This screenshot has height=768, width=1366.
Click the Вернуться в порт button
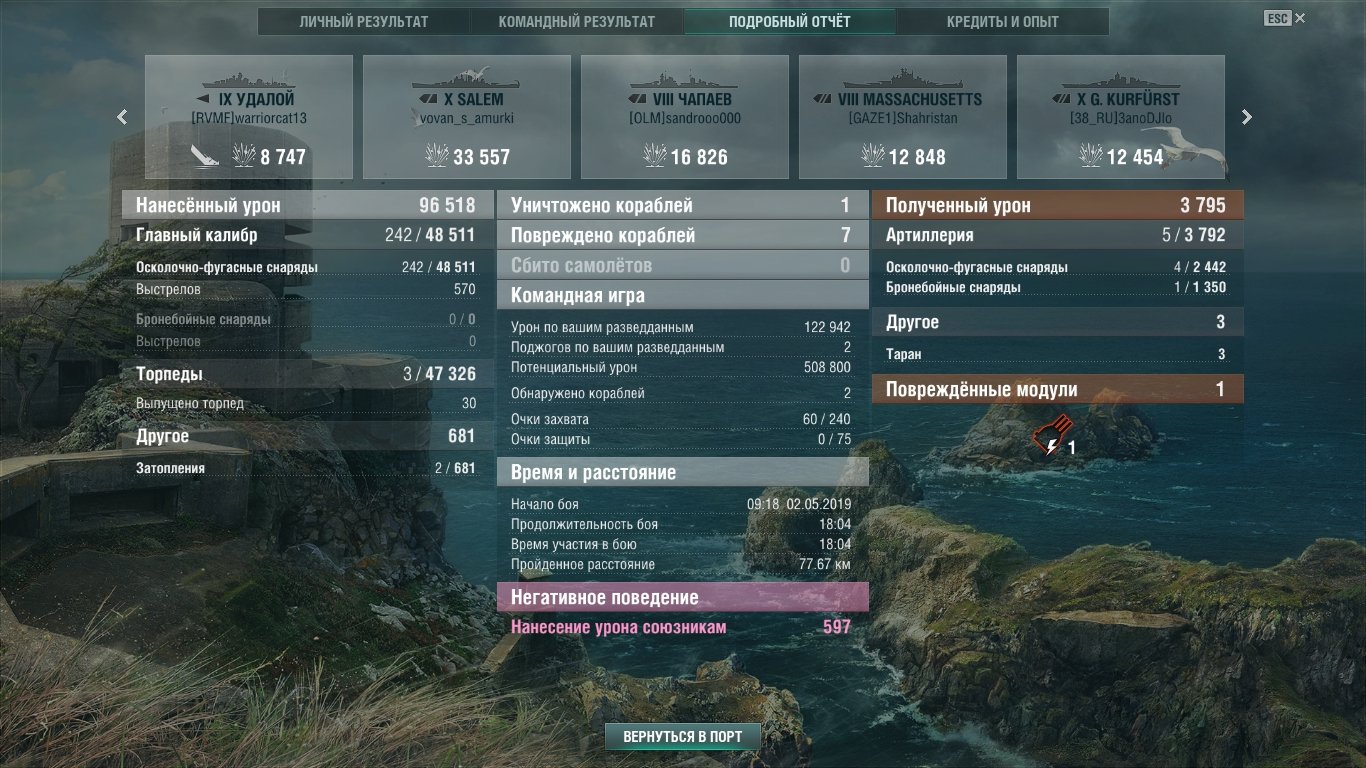[x=683, y=737]
